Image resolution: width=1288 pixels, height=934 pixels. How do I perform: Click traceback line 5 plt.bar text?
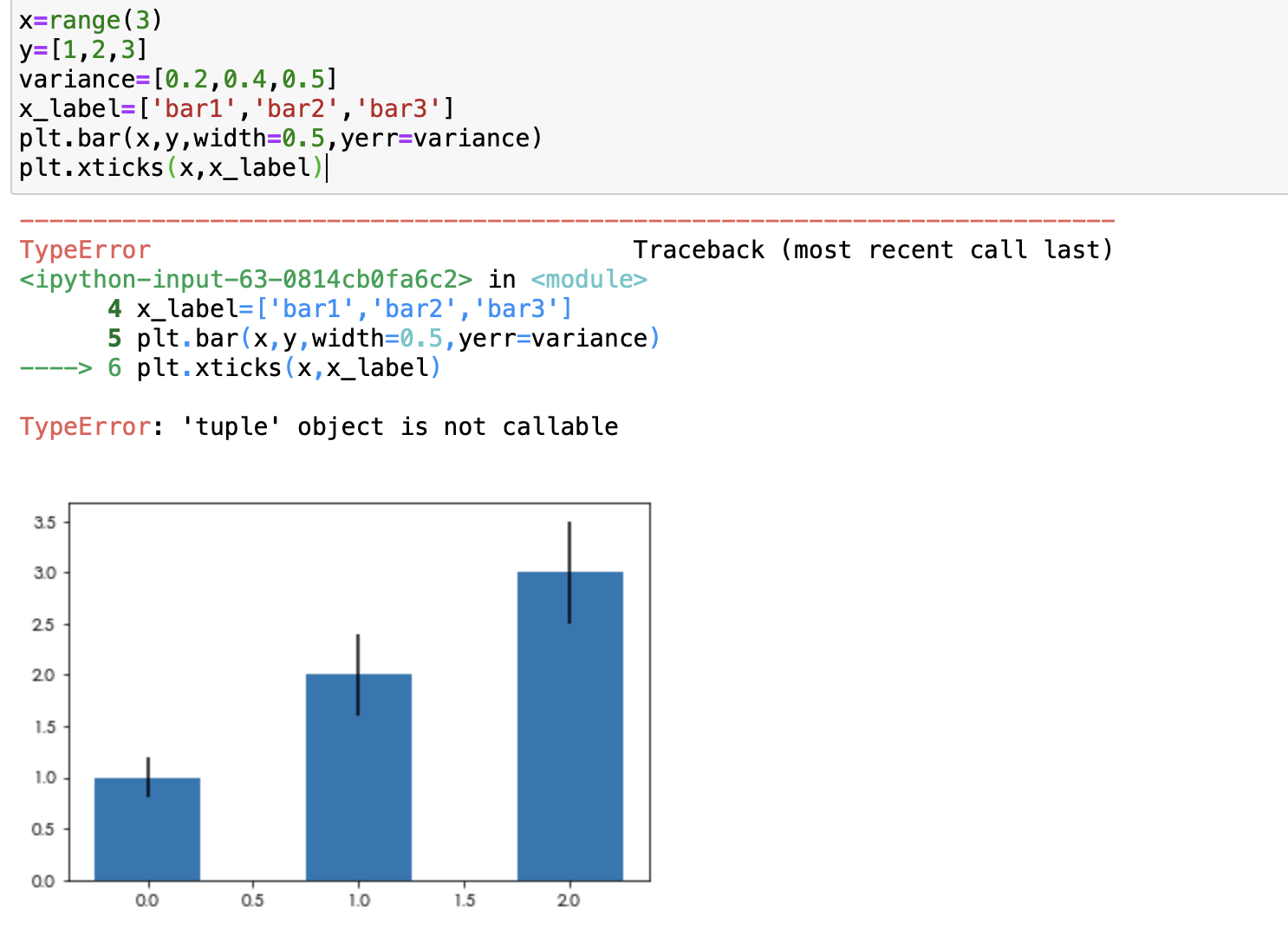(187, 338)
